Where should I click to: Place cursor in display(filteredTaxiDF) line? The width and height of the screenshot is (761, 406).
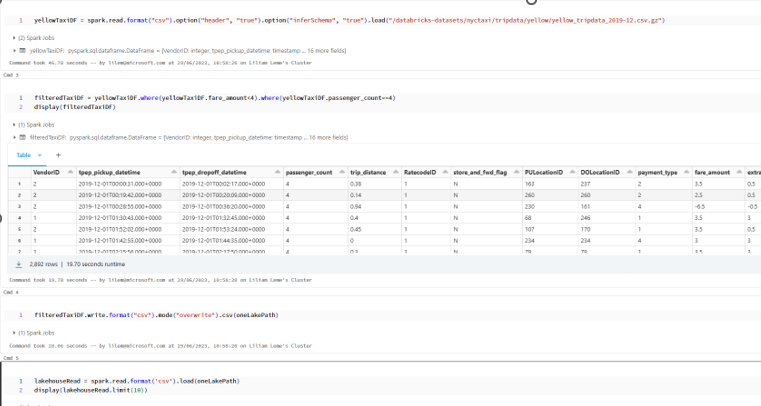pos(75,107)
